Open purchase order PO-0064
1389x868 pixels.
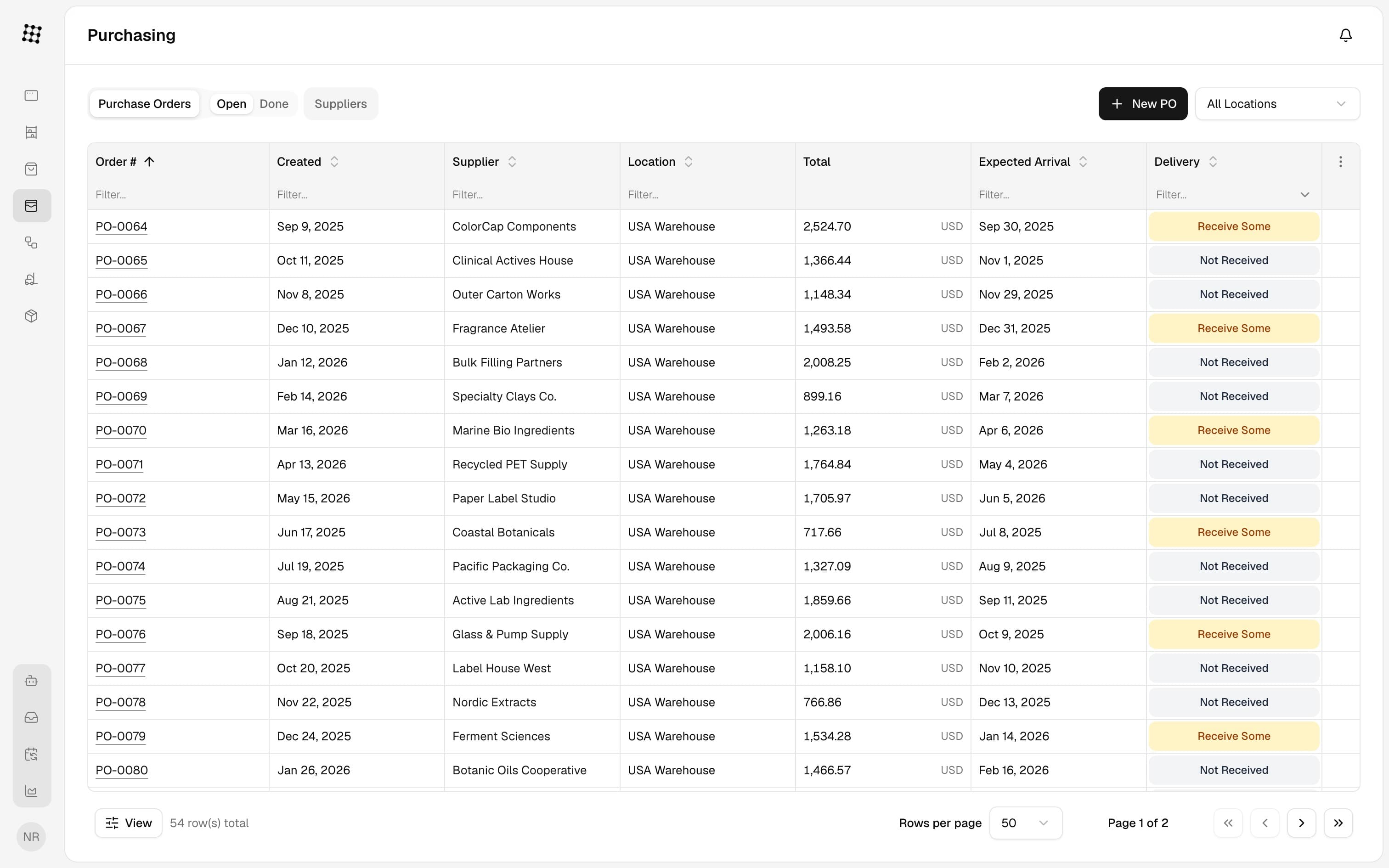click(121, 226)
